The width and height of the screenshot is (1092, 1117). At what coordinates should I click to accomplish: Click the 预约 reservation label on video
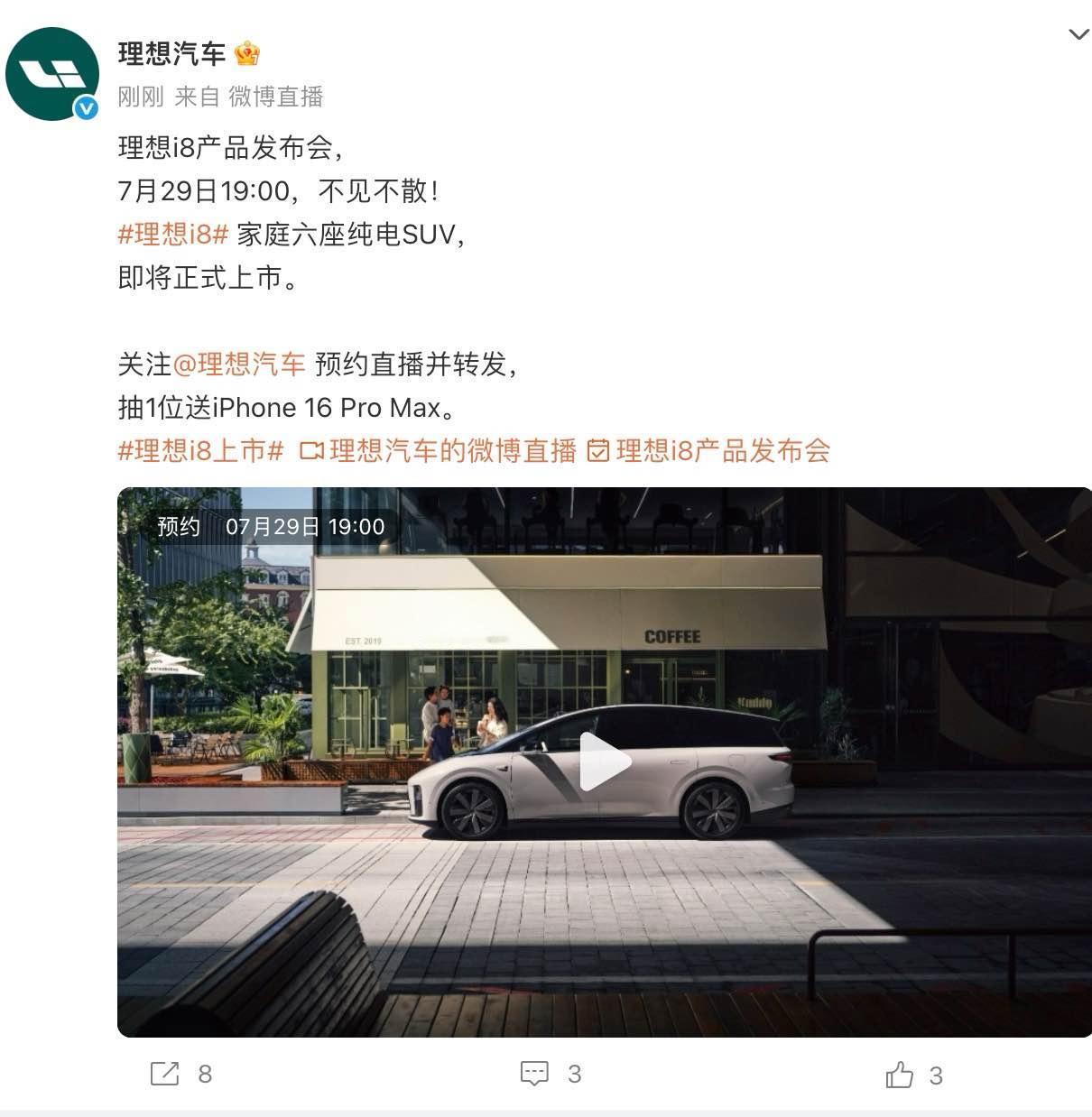coord(179,527)
